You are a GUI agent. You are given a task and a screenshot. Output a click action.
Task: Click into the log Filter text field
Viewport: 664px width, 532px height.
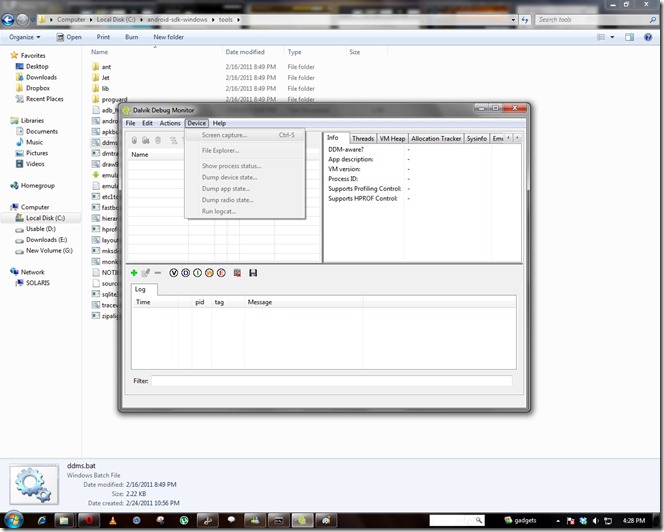(332, 381)
